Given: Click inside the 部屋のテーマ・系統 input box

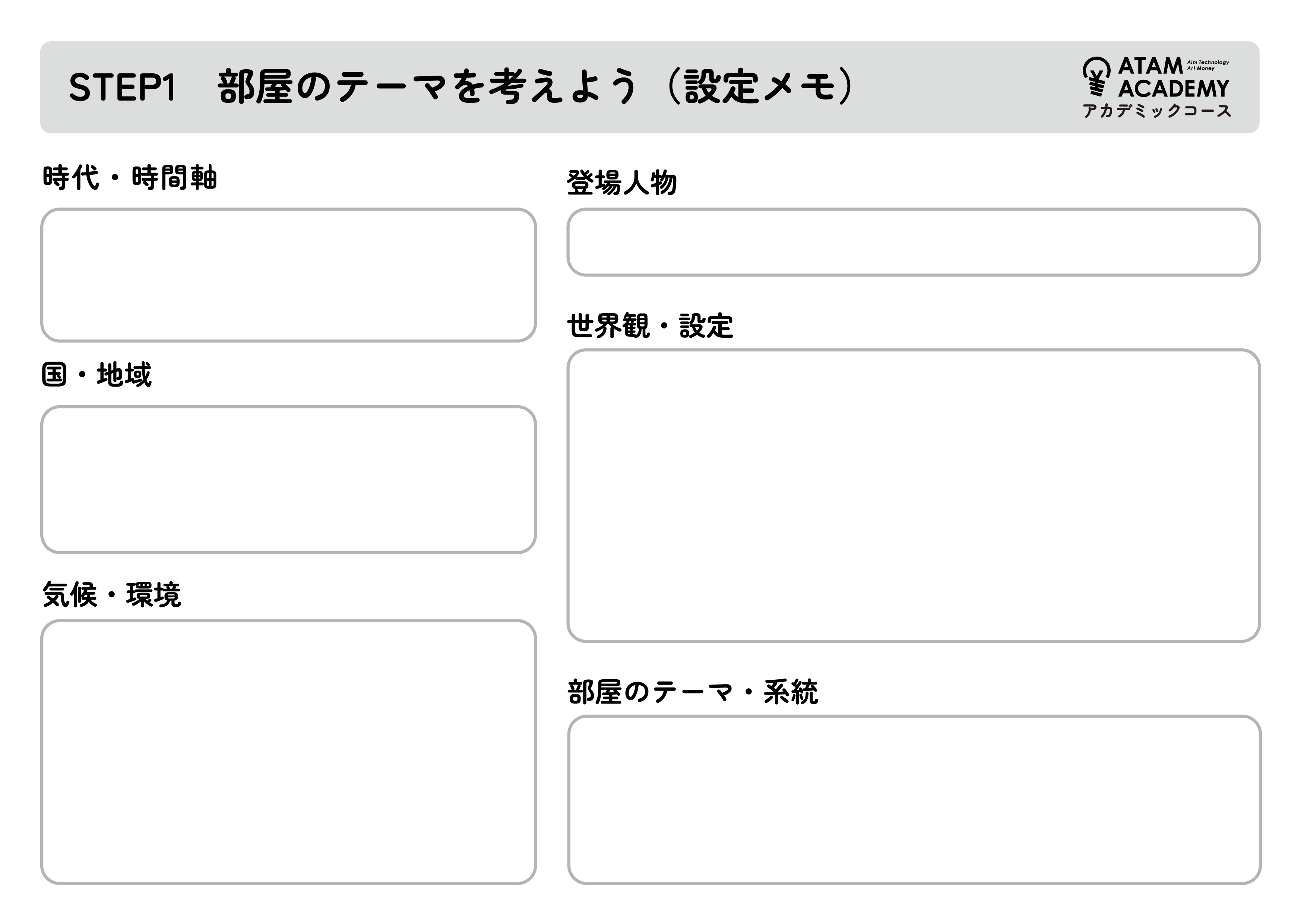Looking at the screenshot, I should pos(914,799).
